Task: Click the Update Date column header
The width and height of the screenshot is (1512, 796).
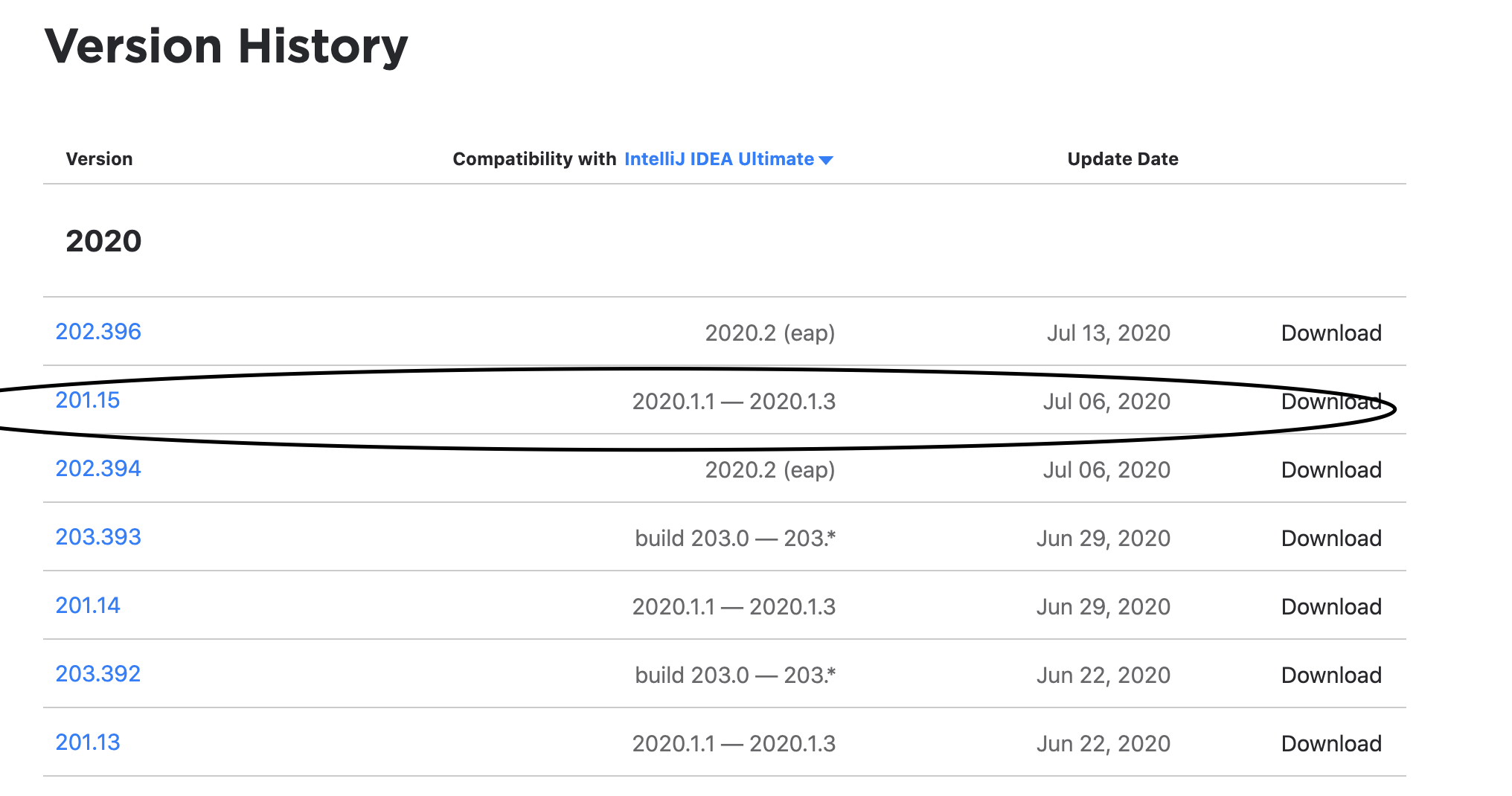Action: (x=1122, y=158)
